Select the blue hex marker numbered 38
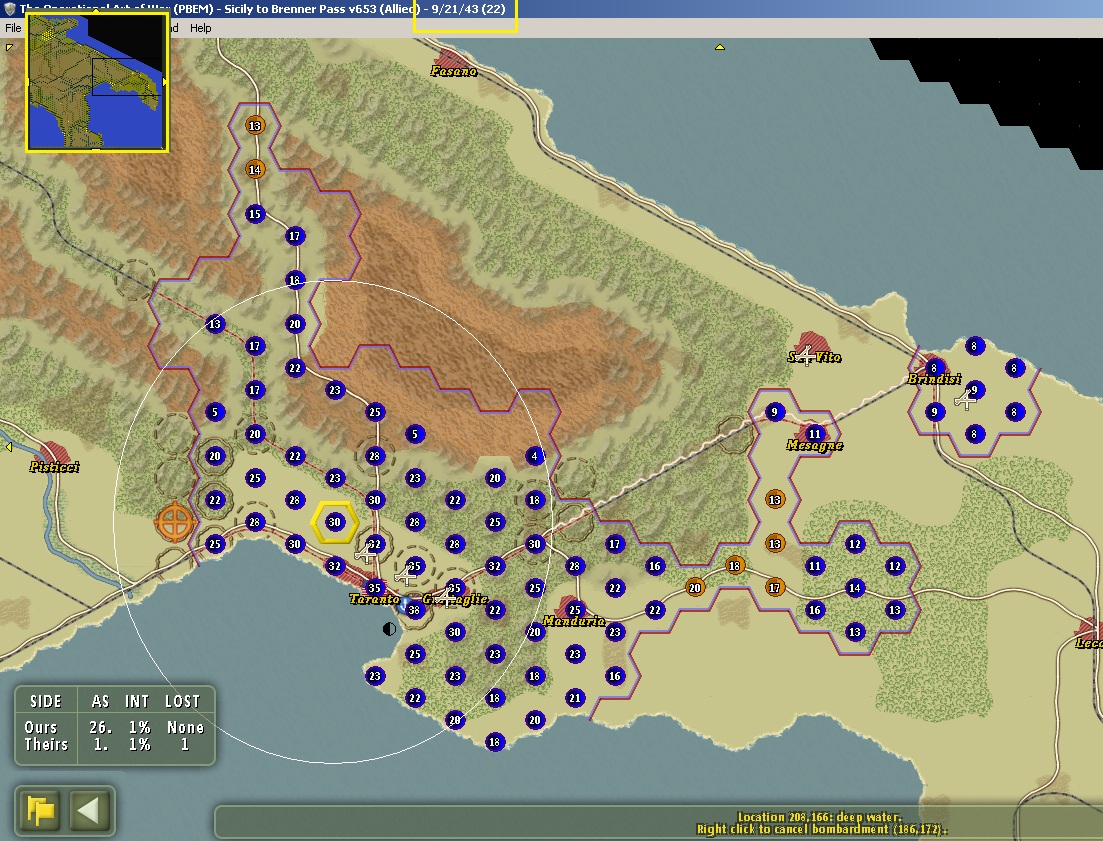The width and height of the screenshot is (1103, 841). coord(414,610)
